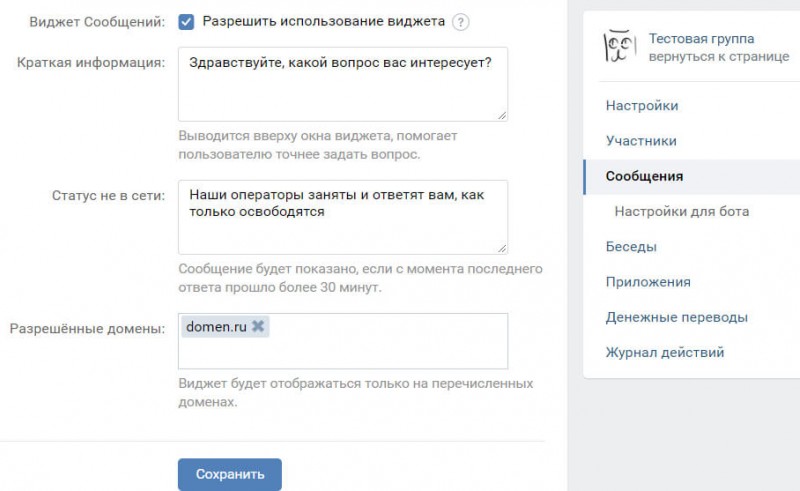Open the Участники sidebar section

click(641, 141)
